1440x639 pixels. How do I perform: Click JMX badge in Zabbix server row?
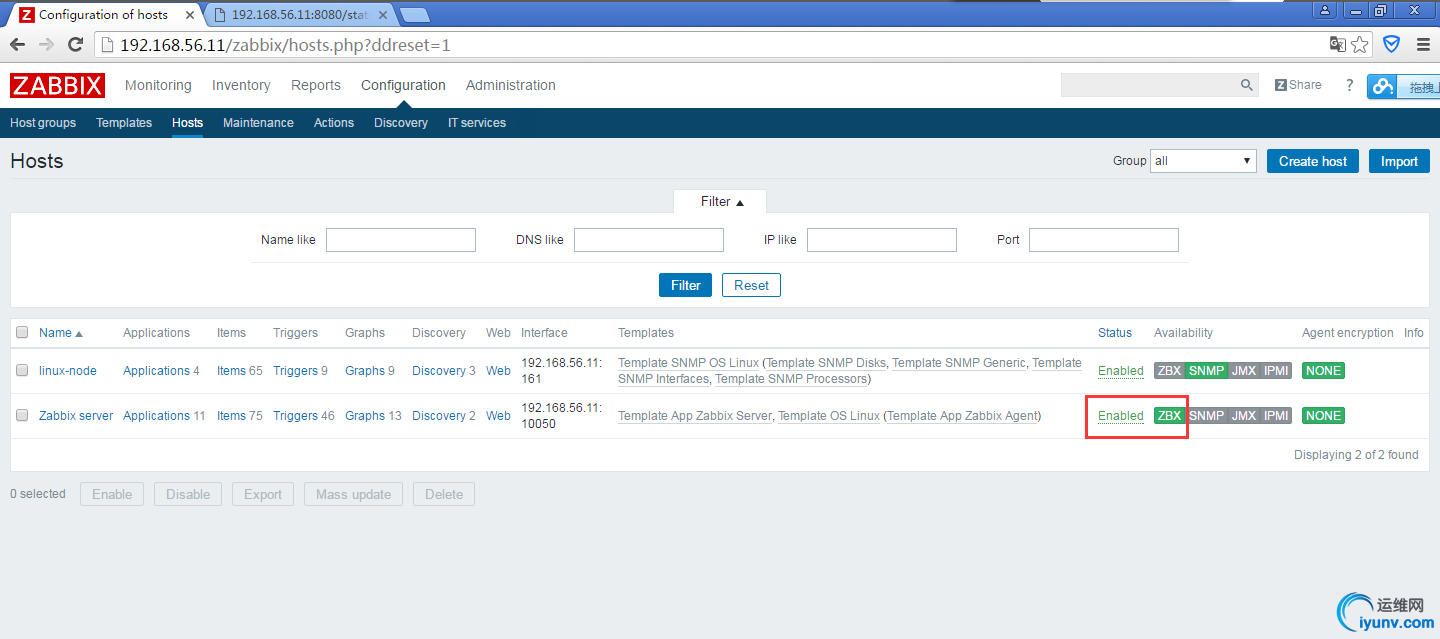pos(1244,416)
